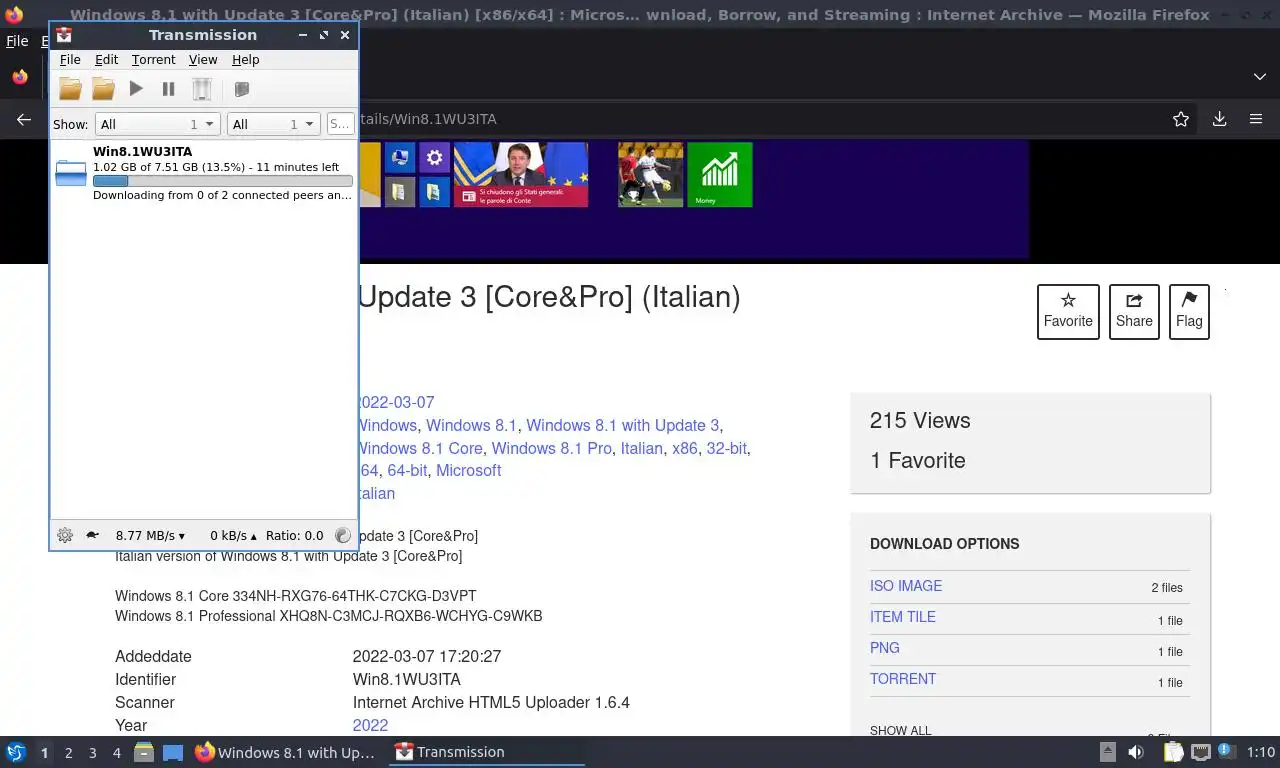Open upload speed menu 0 kB/s
This screenshot has height=768, width=1280.
tap(233, 536)
